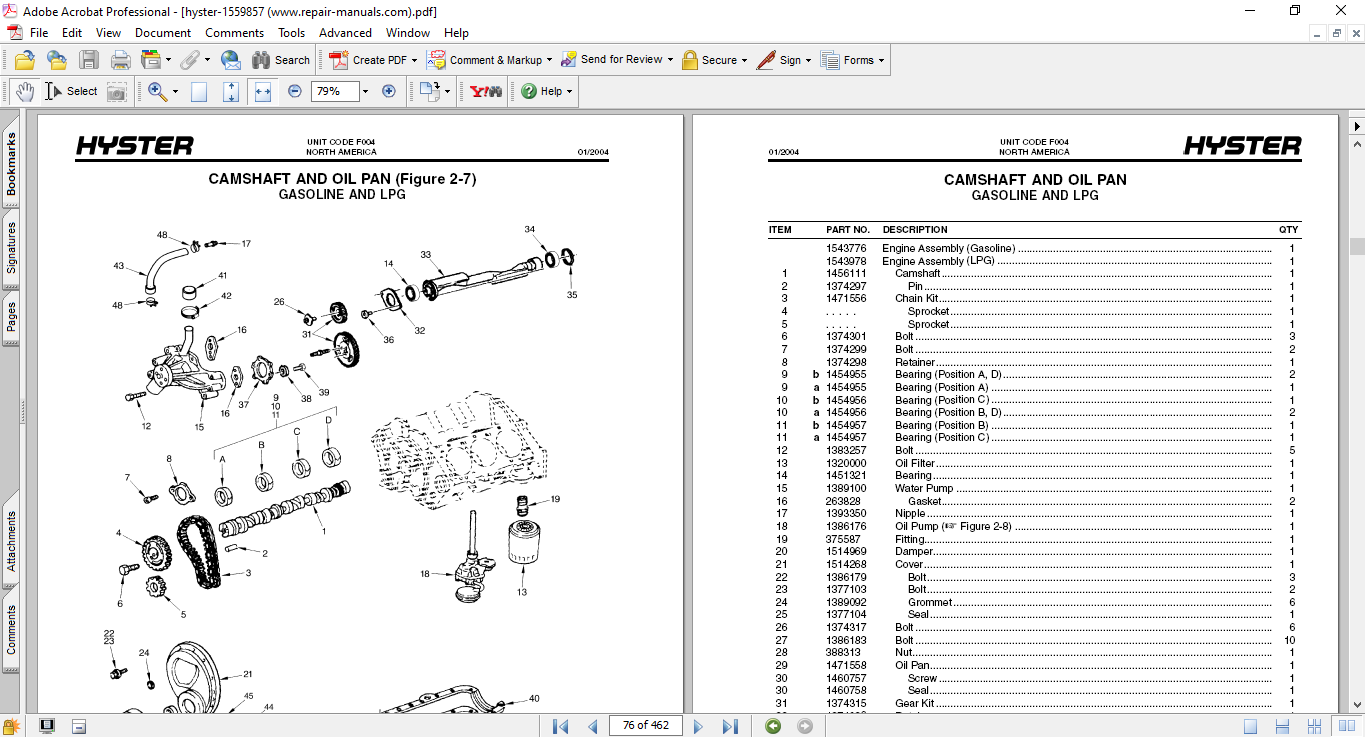Click the Snapshot camera tool

coord(117,91)
